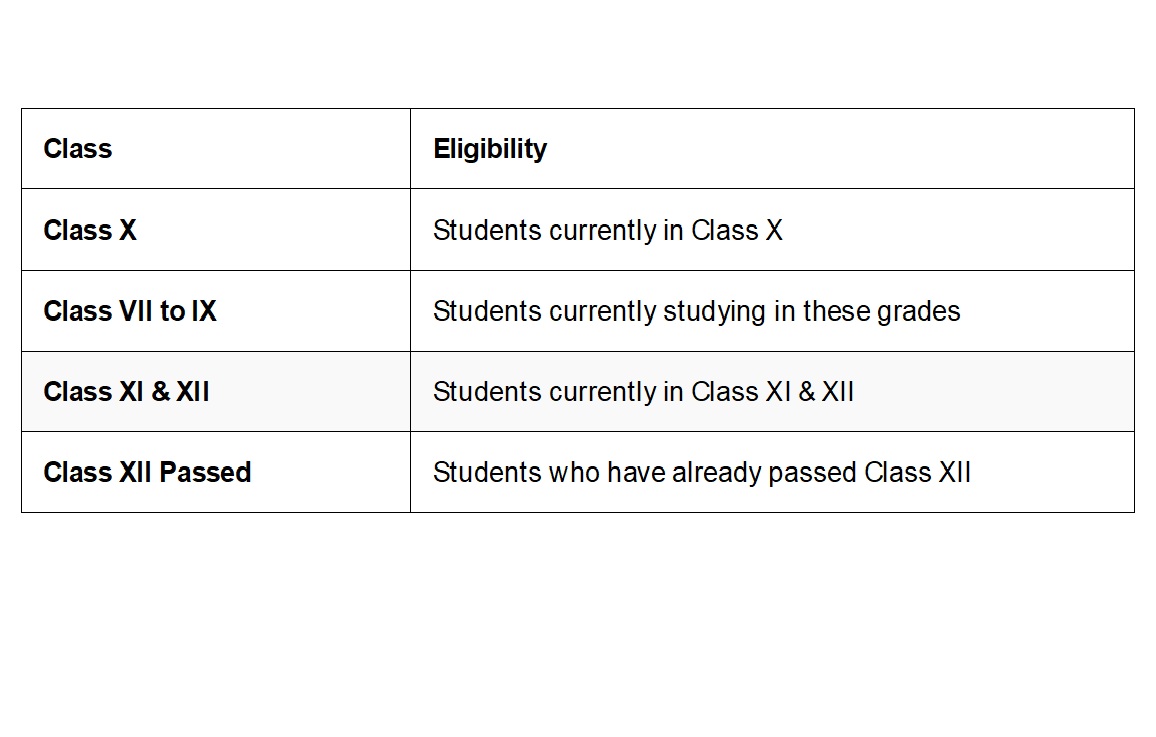This screenshot has width=1156, height=737.
Task: Click the word 'grades' in eligibility text
Action: pyautogui.click(x=919, y=312)
